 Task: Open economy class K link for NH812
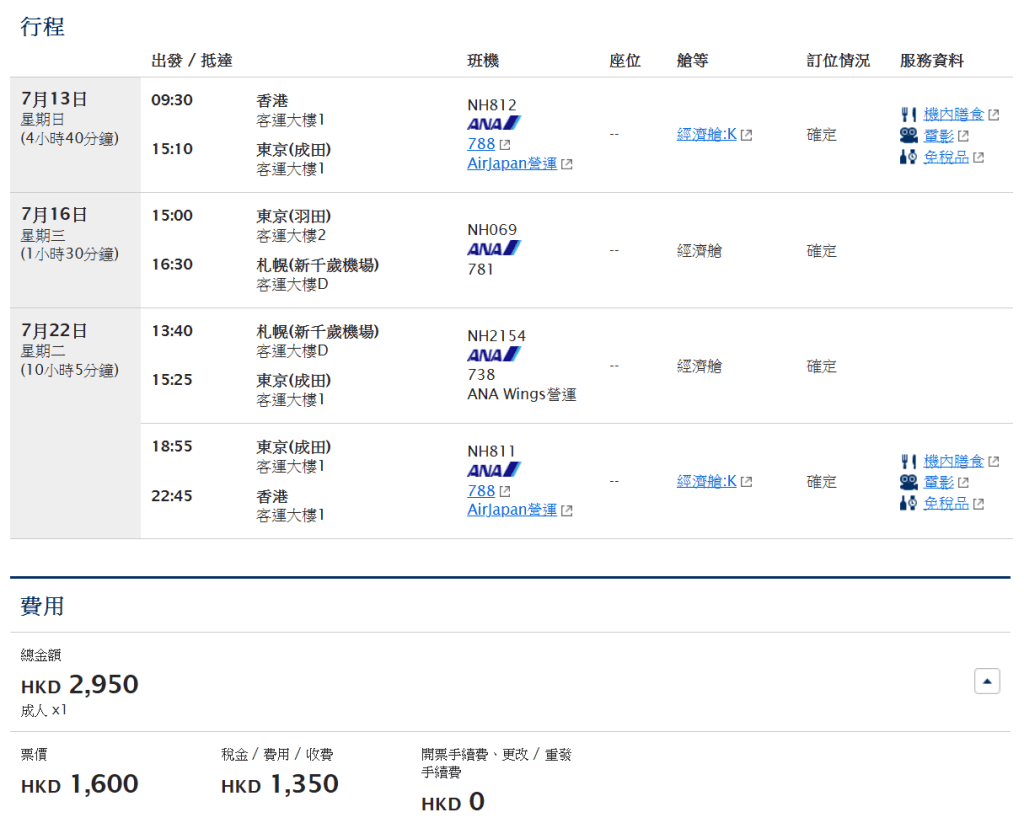(x=706, y=134)
